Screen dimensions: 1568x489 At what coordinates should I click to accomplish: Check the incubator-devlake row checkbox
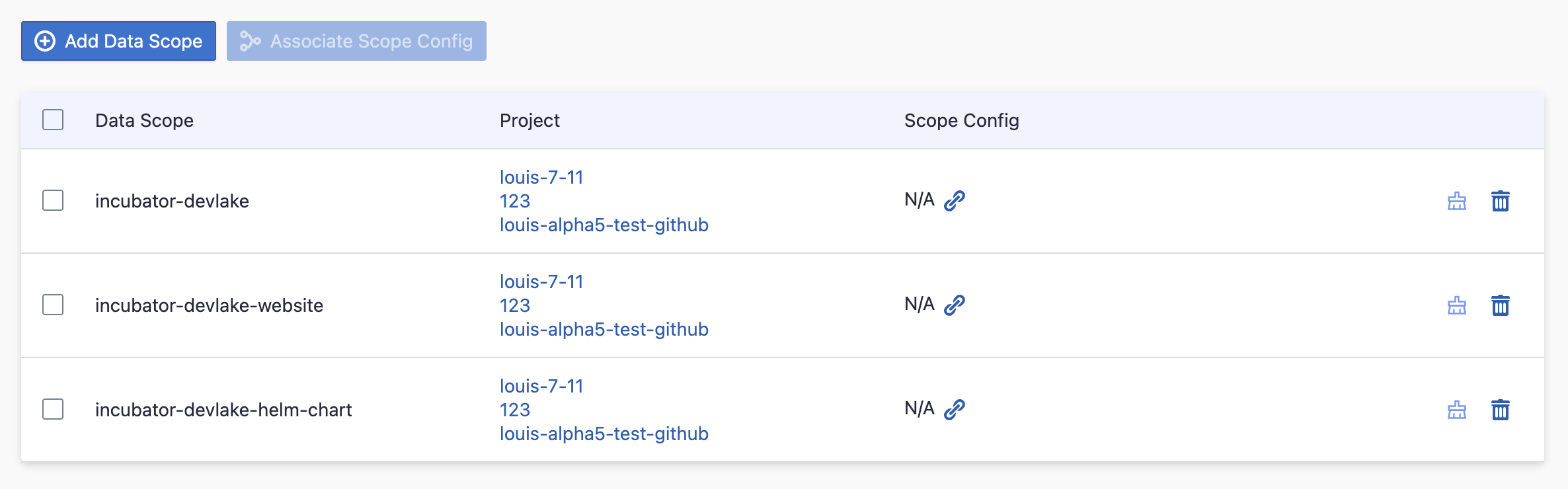[53, 201]
